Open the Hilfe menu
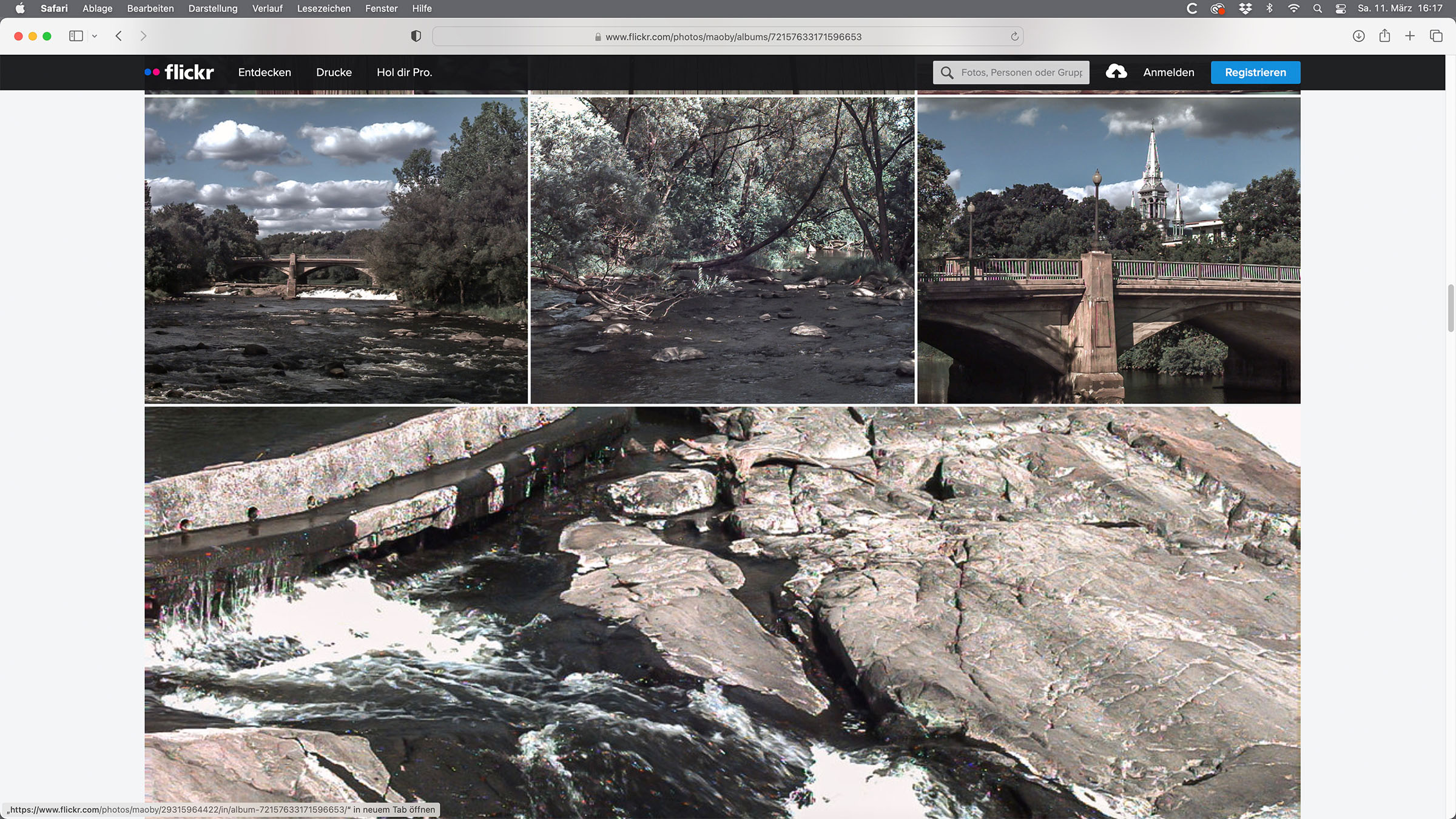Image resolution: width=1456 pixels, height=819 pixels. pos(422,8)
